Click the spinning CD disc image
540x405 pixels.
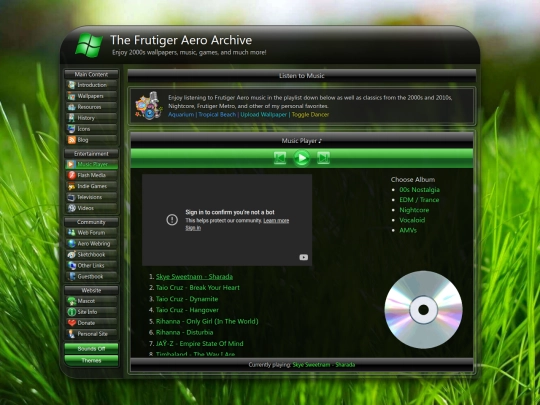coord(423,310)
